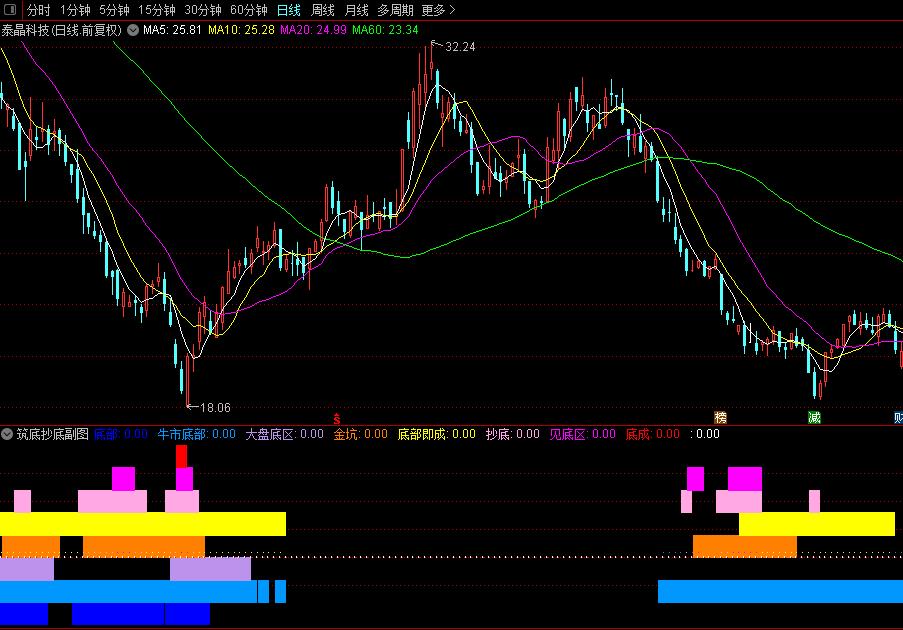Click the MA60 indicator label
This screenshot has height=630, width=903.
(x=385, y=30)
